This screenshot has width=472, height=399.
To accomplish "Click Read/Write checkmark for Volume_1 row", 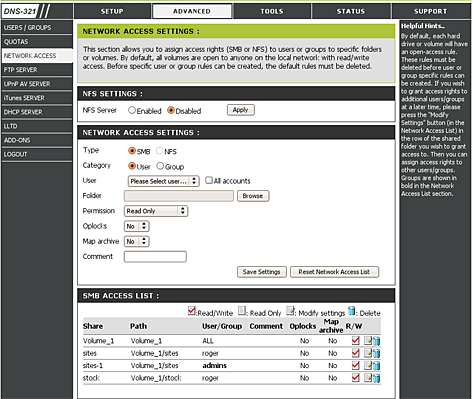I will tap(355, 341).
